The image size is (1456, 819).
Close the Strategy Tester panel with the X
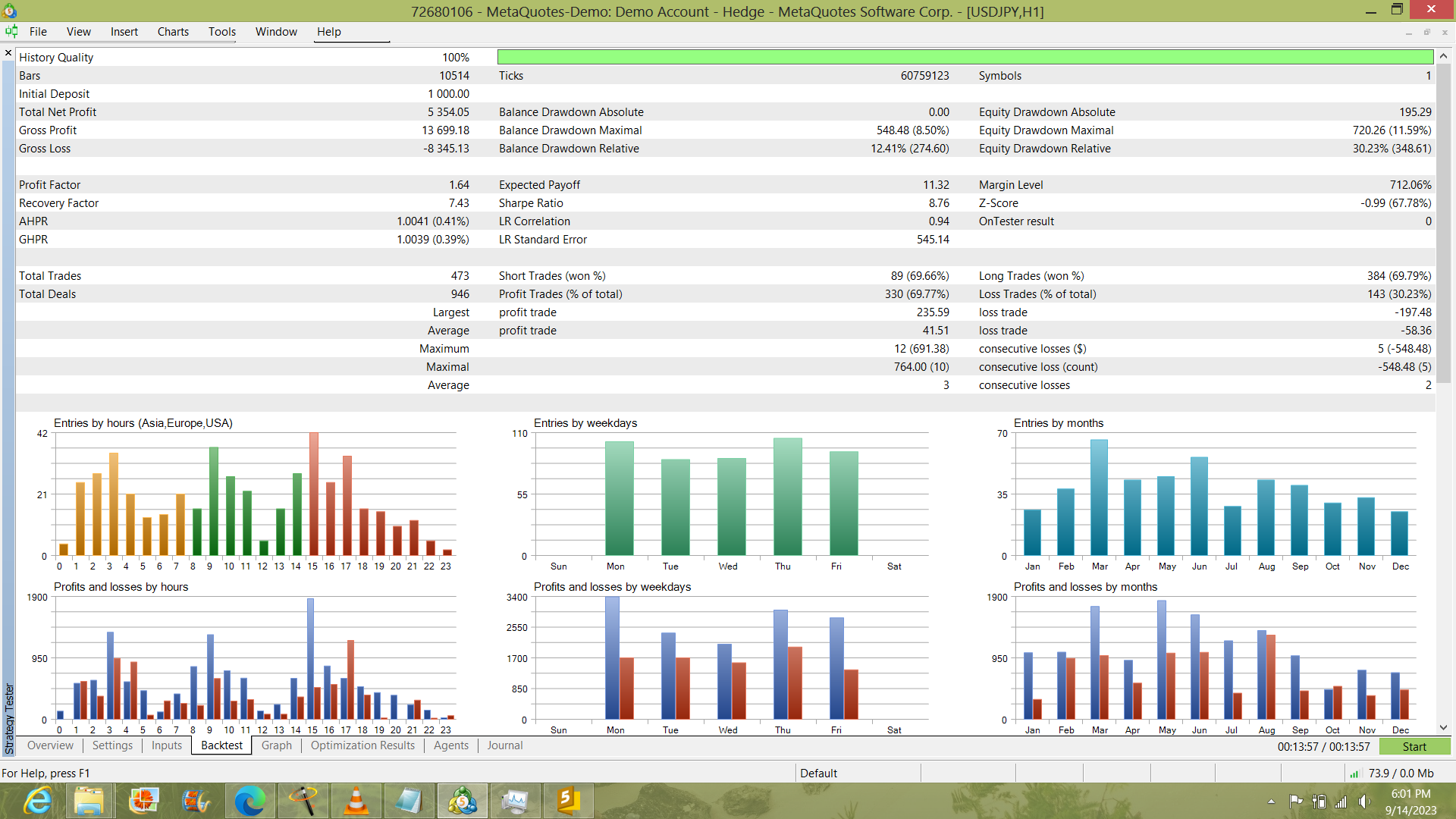click(8, 53)
